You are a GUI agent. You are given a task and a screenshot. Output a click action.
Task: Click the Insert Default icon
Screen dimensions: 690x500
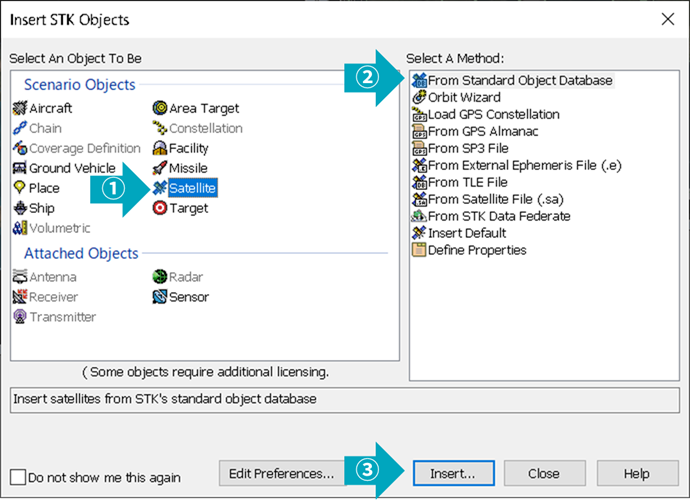click(x=419, y=233)
